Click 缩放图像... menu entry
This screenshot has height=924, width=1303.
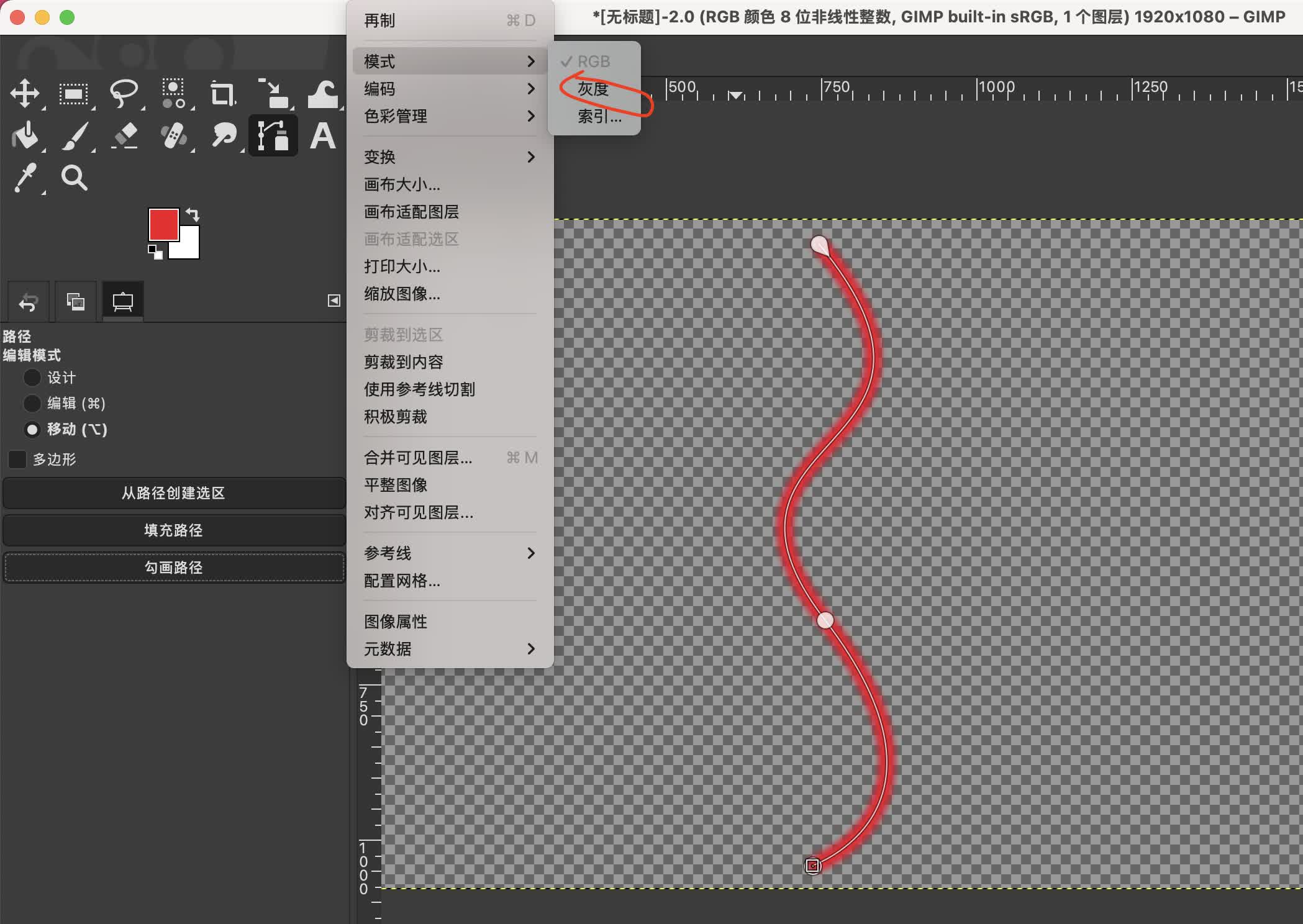[402, 294]
